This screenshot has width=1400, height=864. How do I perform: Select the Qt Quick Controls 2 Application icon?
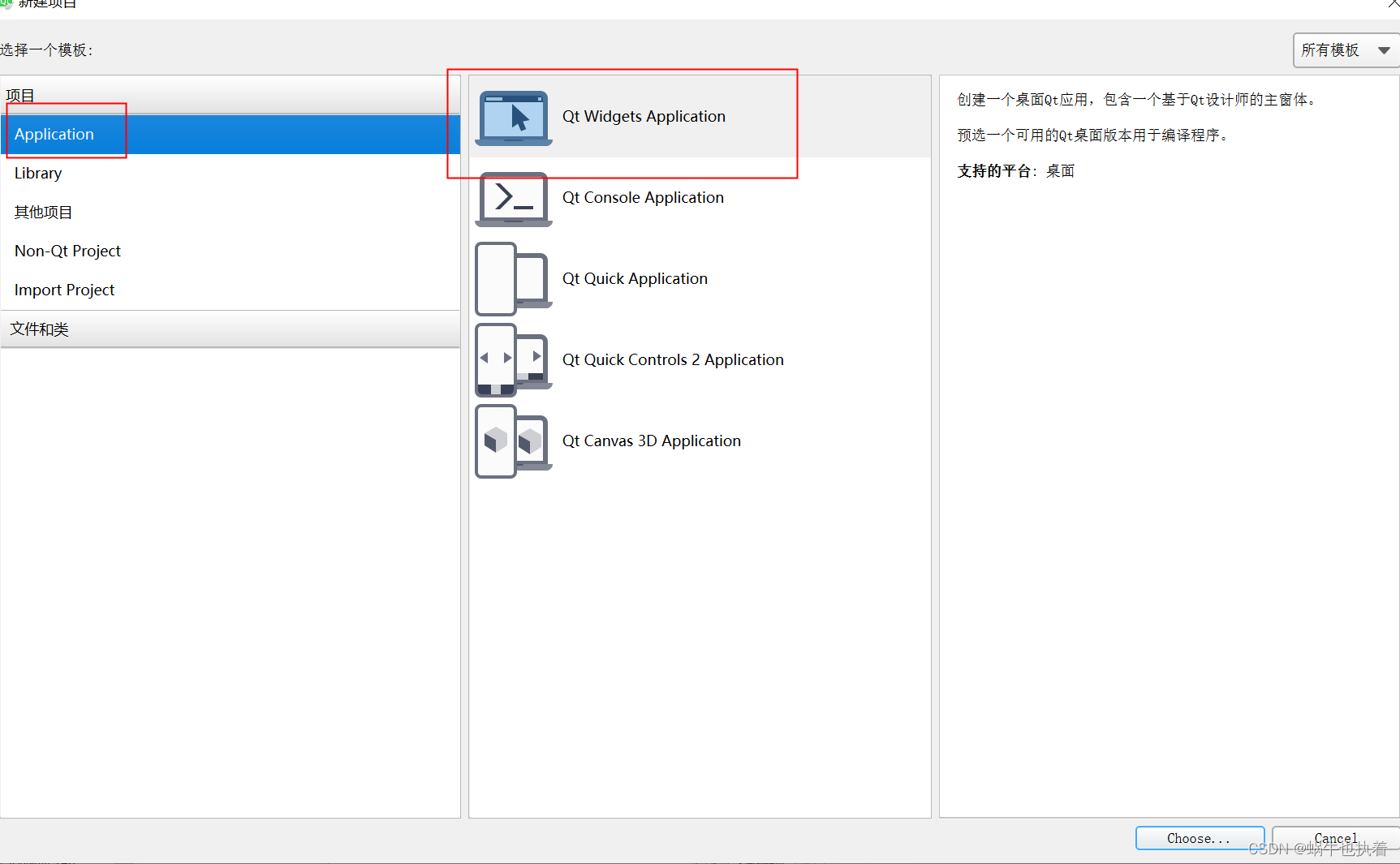[x=514, y=360]
